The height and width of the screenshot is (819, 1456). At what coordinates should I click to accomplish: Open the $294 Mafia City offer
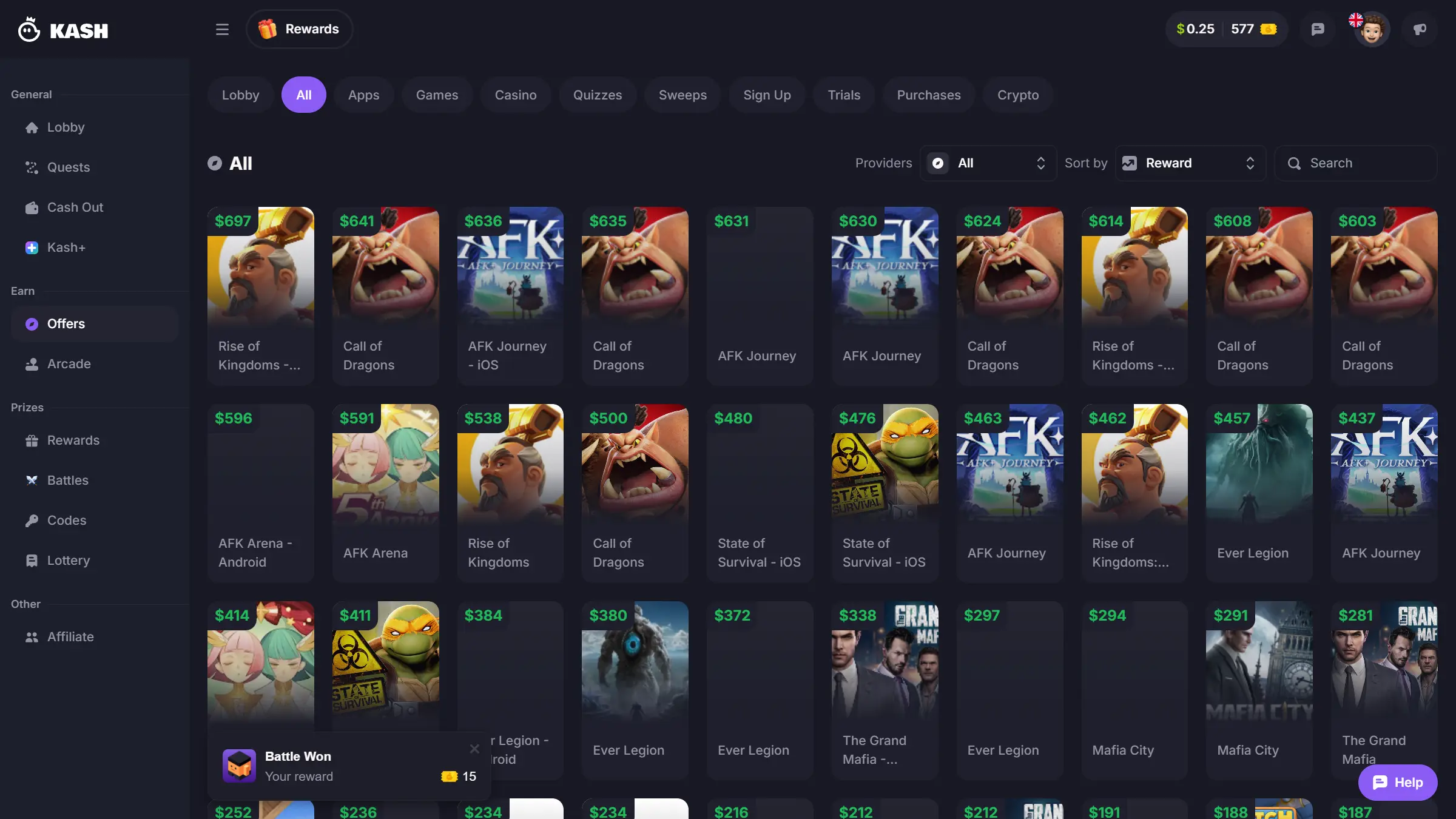1134,690
